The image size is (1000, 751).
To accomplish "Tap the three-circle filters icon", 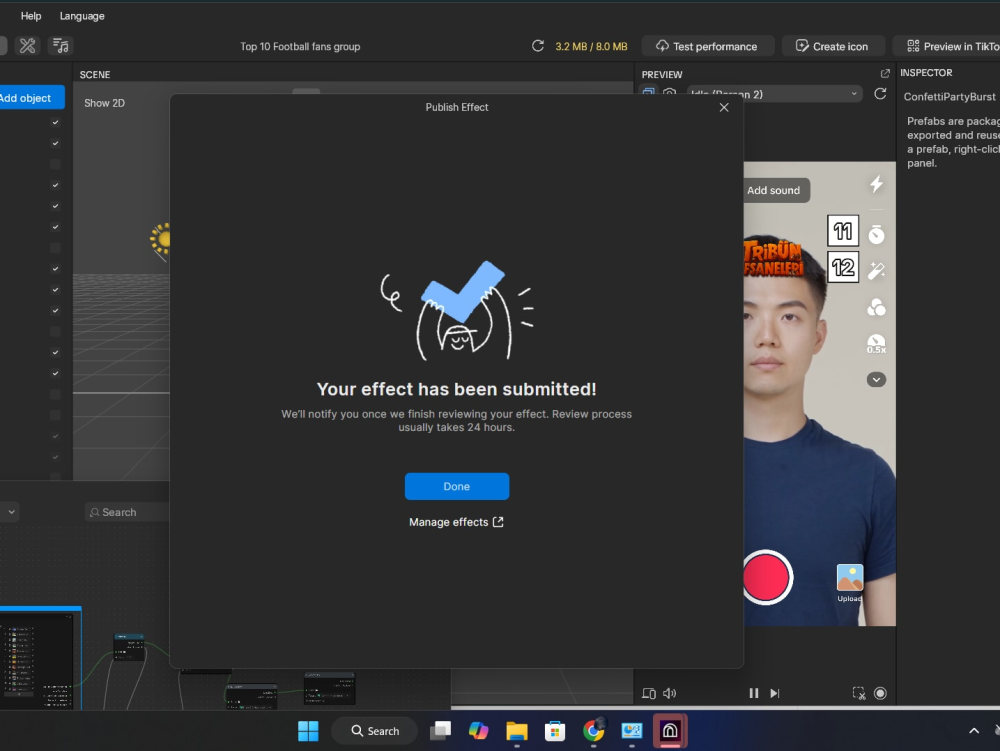I will (876, 307).
